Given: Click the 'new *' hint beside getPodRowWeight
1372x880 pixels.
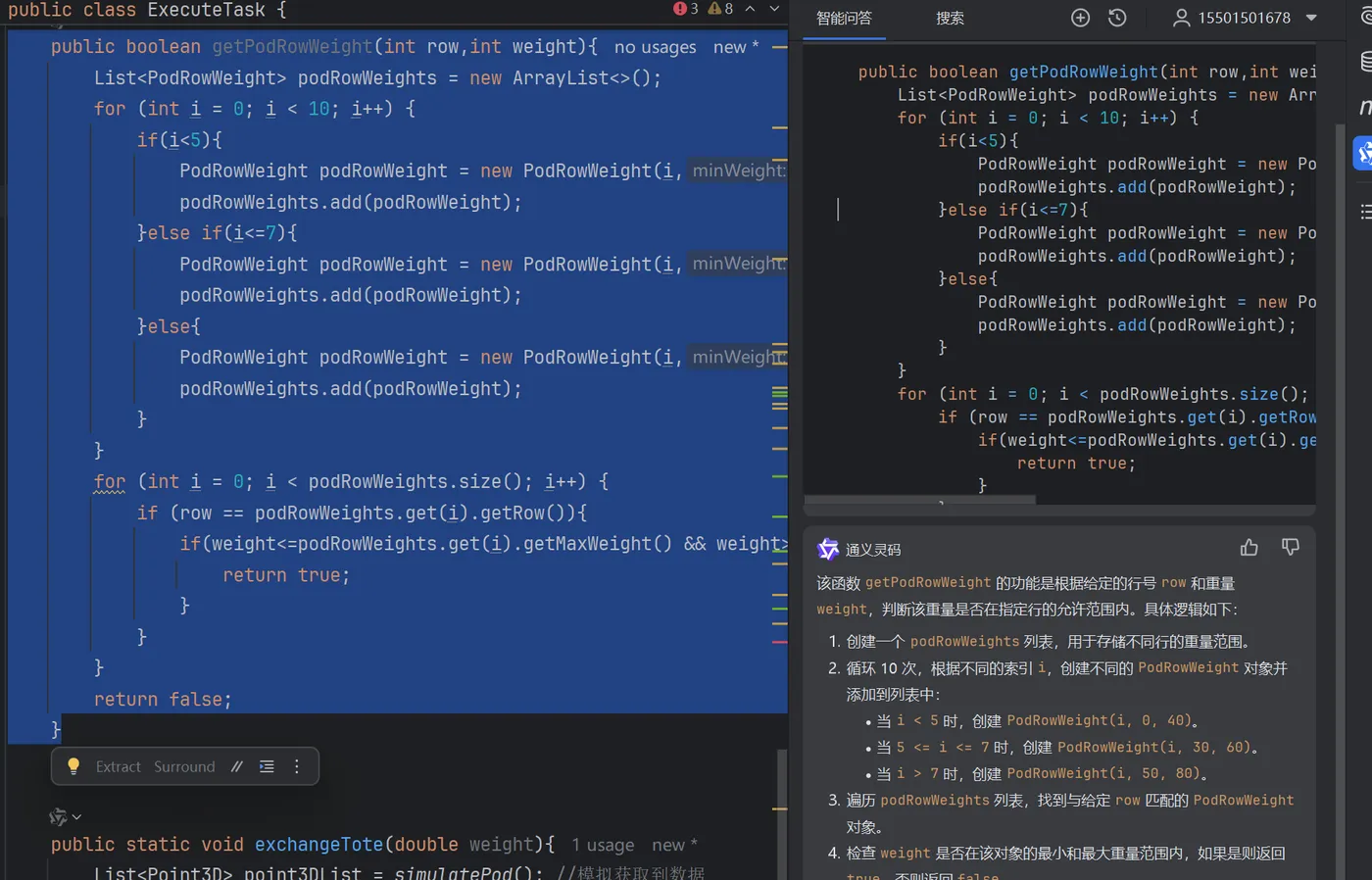Looking at the screenshot, I should click(736, 47).
